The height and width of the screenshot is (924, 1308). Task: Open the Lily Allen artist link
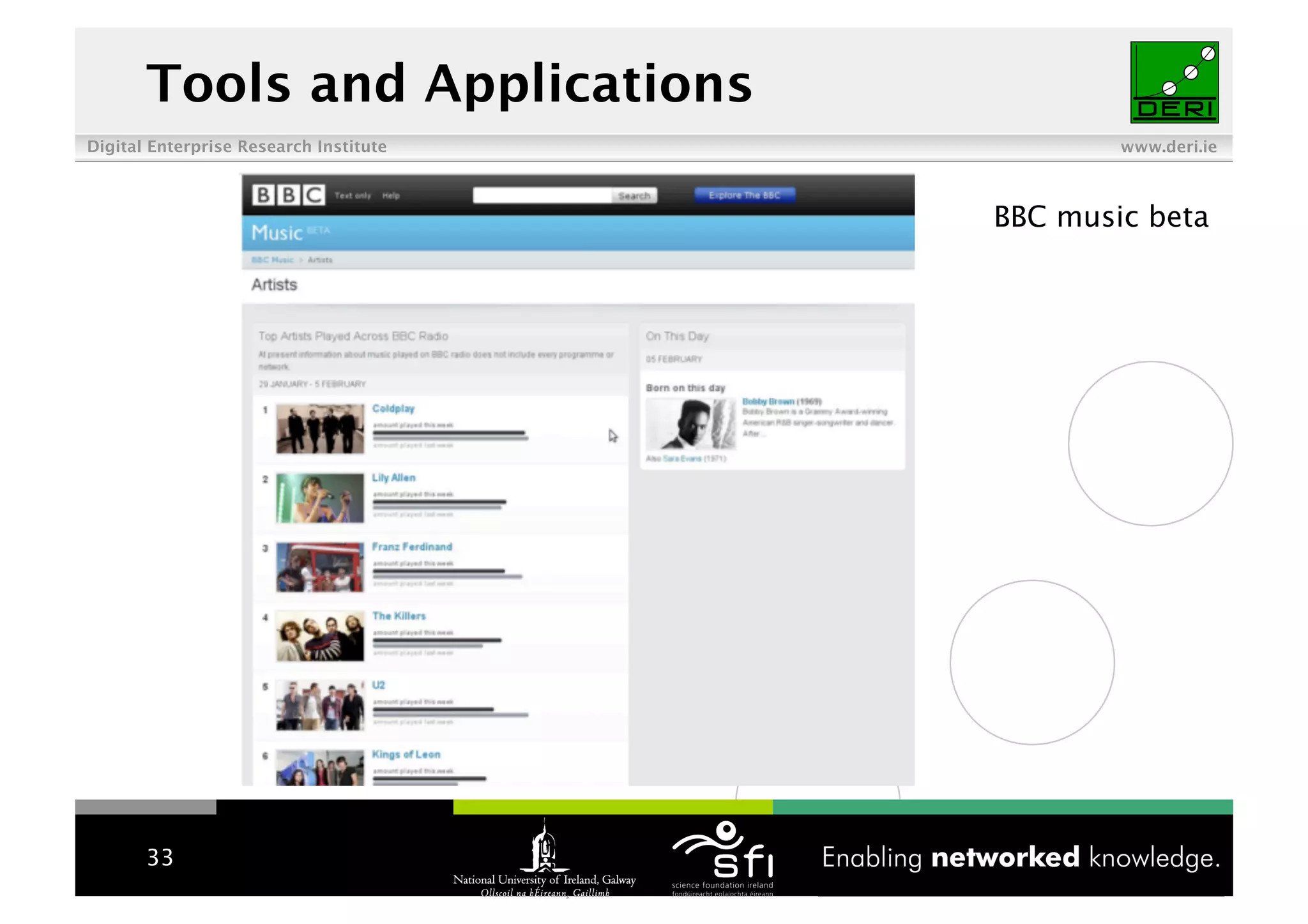393,478
